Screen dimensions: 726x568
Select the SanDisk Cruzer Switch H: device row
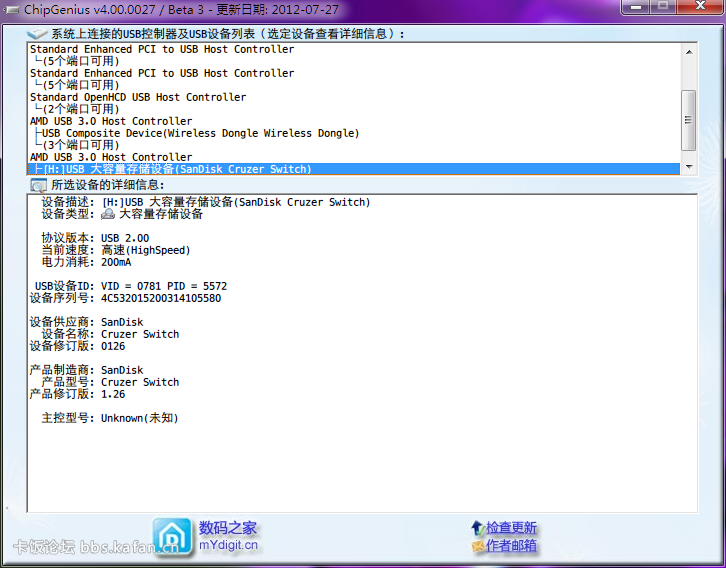[x=354, y=169]
